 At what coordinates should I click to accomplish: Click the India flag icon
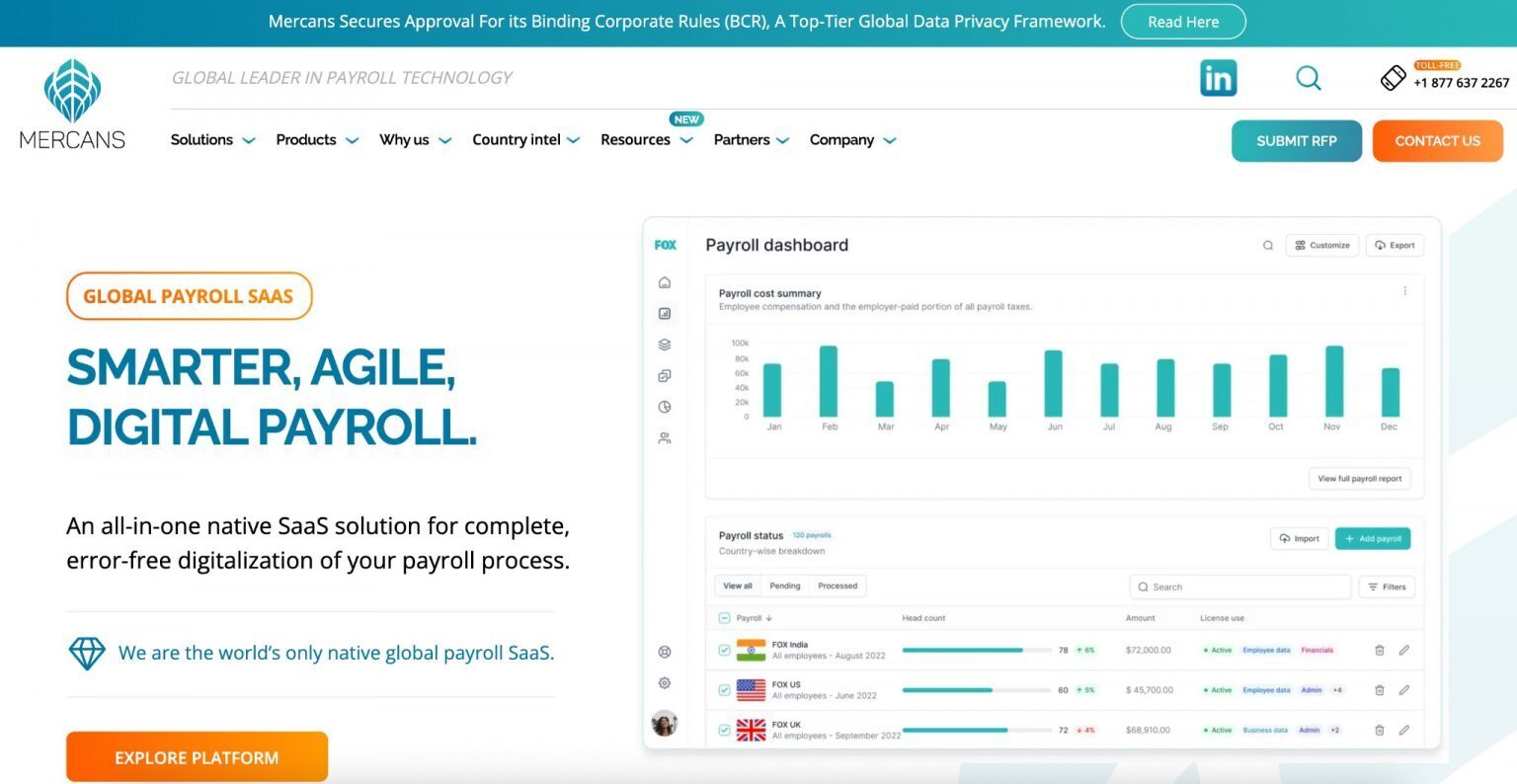pos(752,650)
